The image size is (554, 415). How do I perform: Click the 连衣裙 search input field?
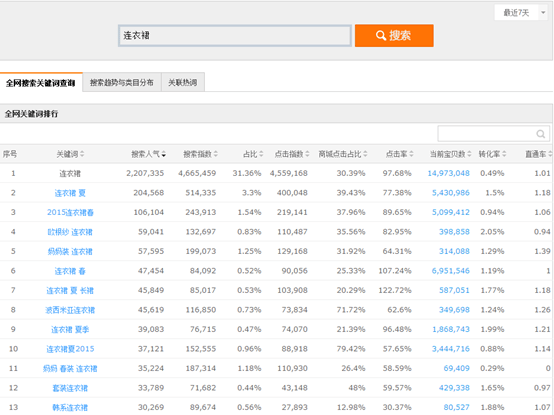coord(235,35)
